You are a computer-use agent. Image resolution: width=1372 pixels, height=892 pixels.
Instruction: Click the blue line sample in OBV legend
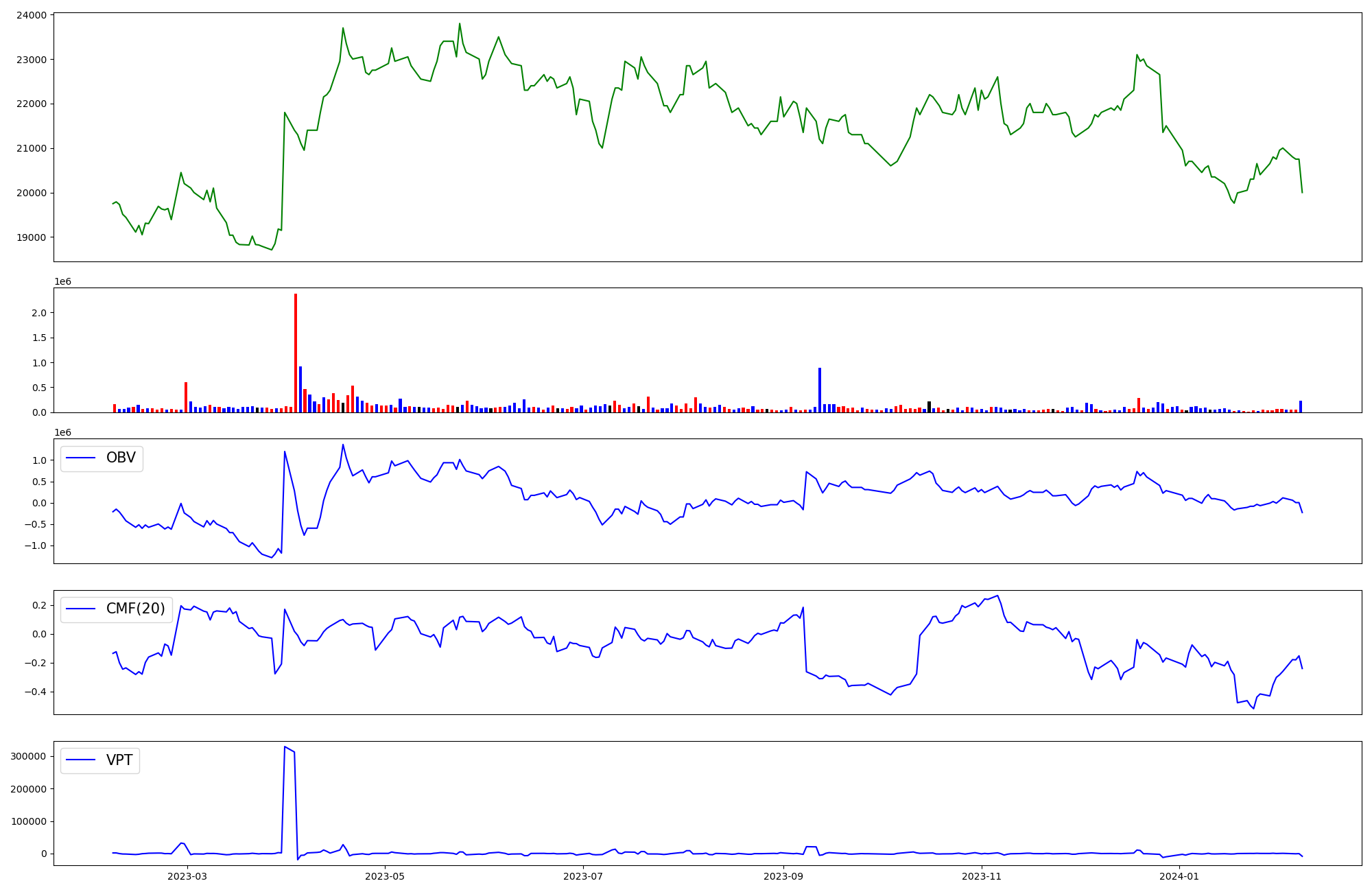point(80,458)
